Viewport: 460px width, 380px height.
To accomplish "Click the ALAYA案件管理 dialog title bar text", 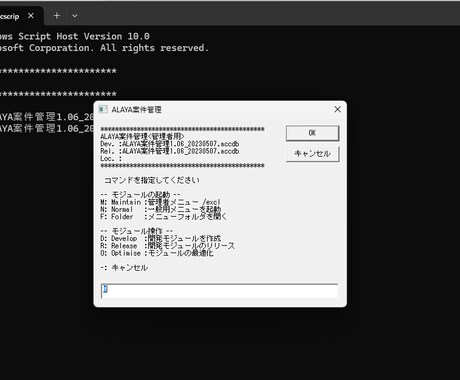I will pyautogui.click(x=136, y=109).
